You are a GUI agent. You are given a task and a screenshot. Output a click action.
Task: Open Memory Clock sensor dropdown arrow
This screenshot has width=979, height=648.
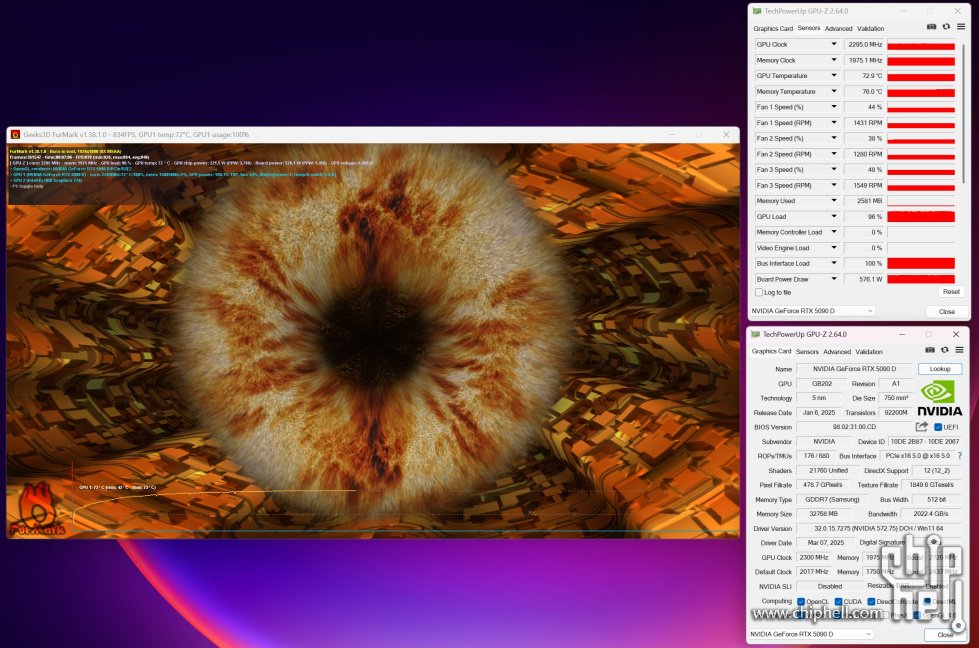tap(834, 60)
